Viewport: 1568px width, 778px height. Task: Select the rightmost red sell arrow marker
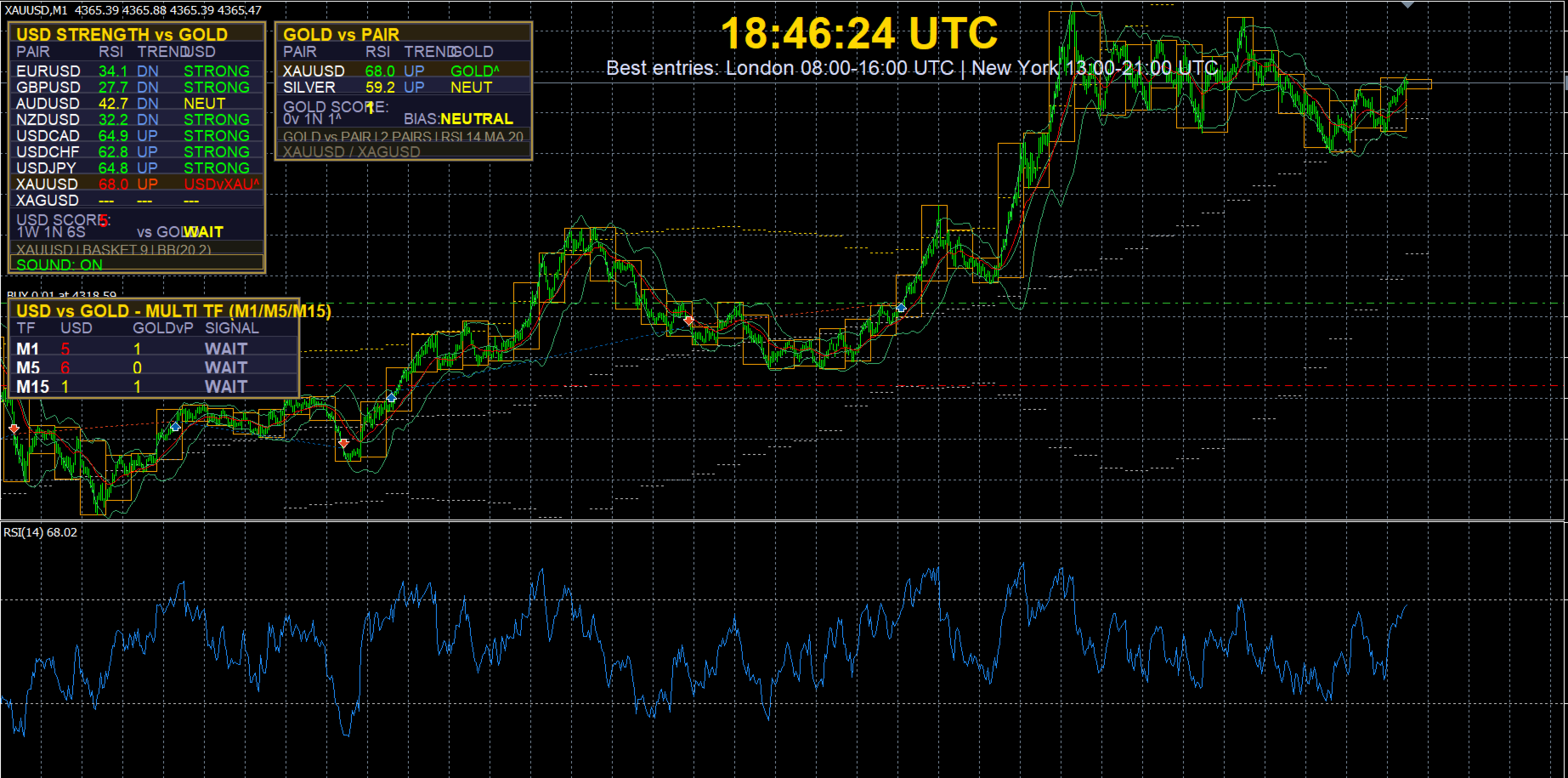pyautogui.click(x=688, y=321)
